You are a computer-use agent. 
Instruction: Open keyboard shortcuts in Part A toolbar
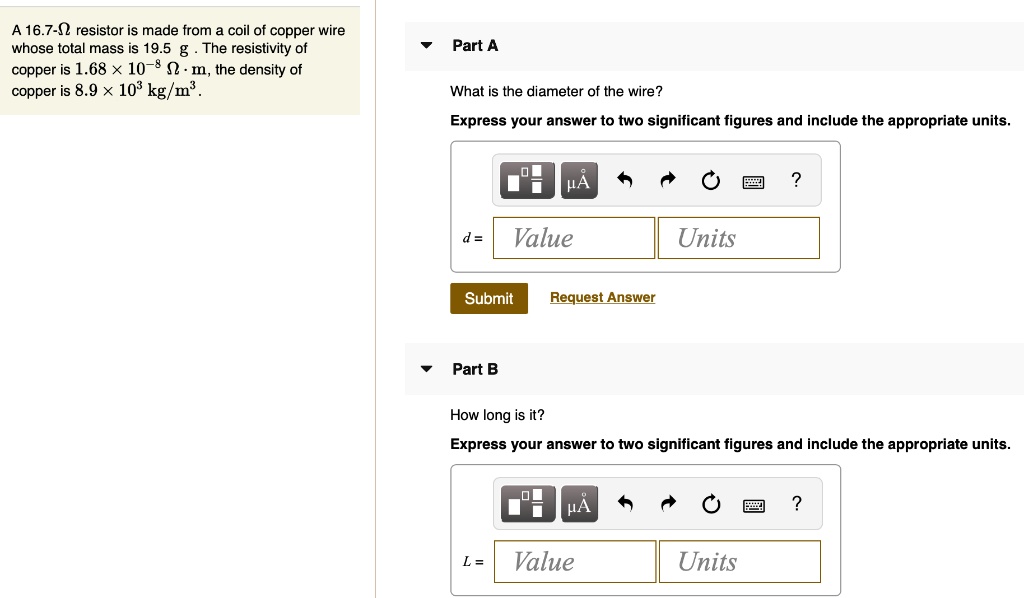pos(753,182)
